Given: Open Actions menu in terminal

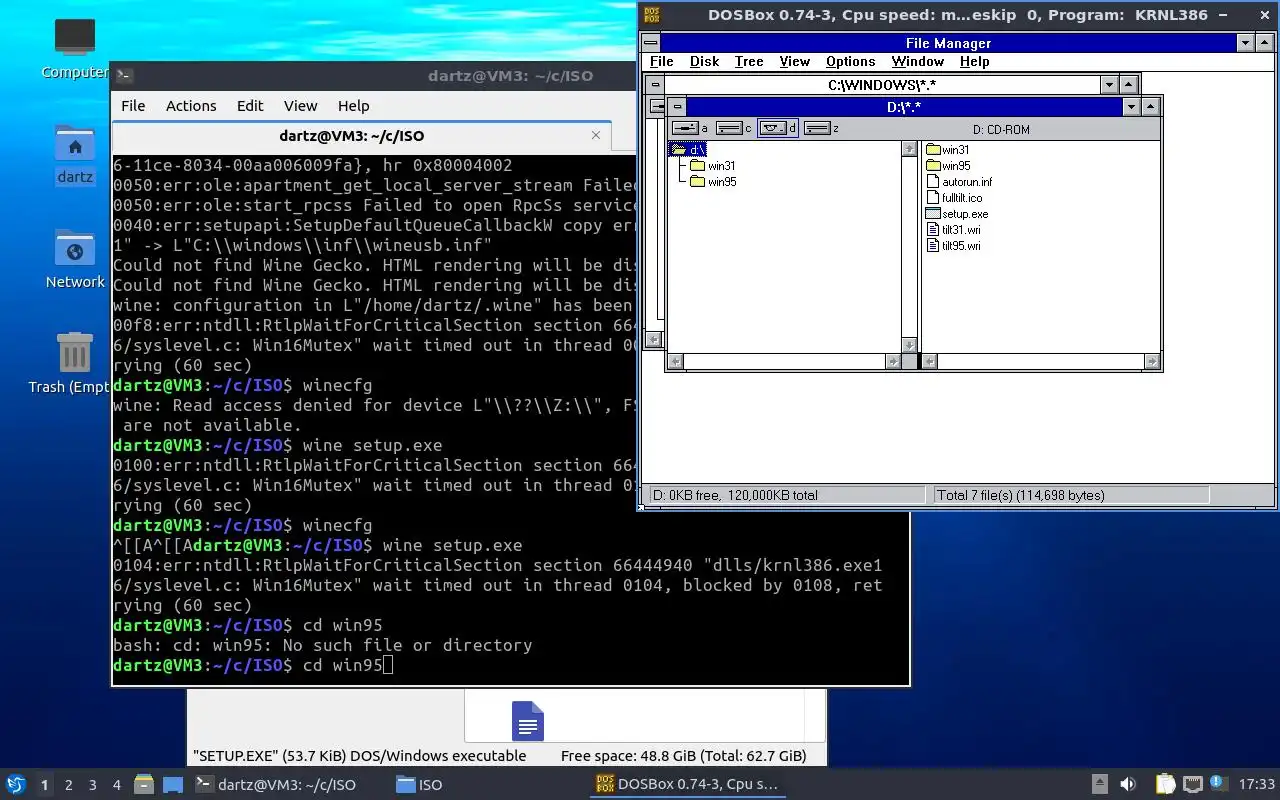Looking at the screenshot, I should click(x=191, y=106).
